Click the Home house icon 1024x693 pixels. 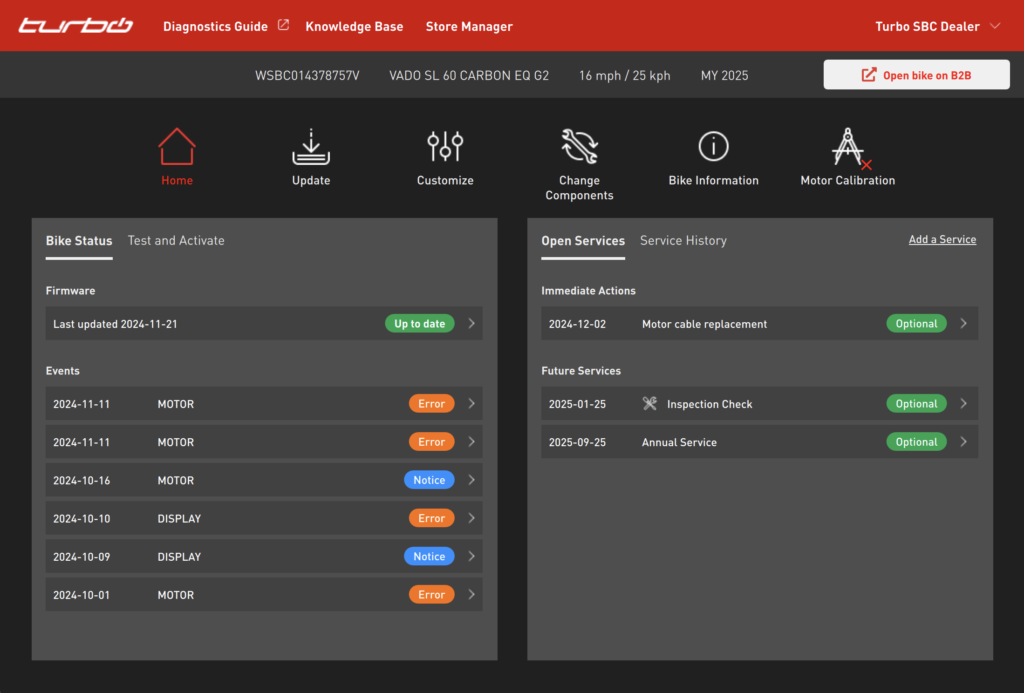point(177,147)
